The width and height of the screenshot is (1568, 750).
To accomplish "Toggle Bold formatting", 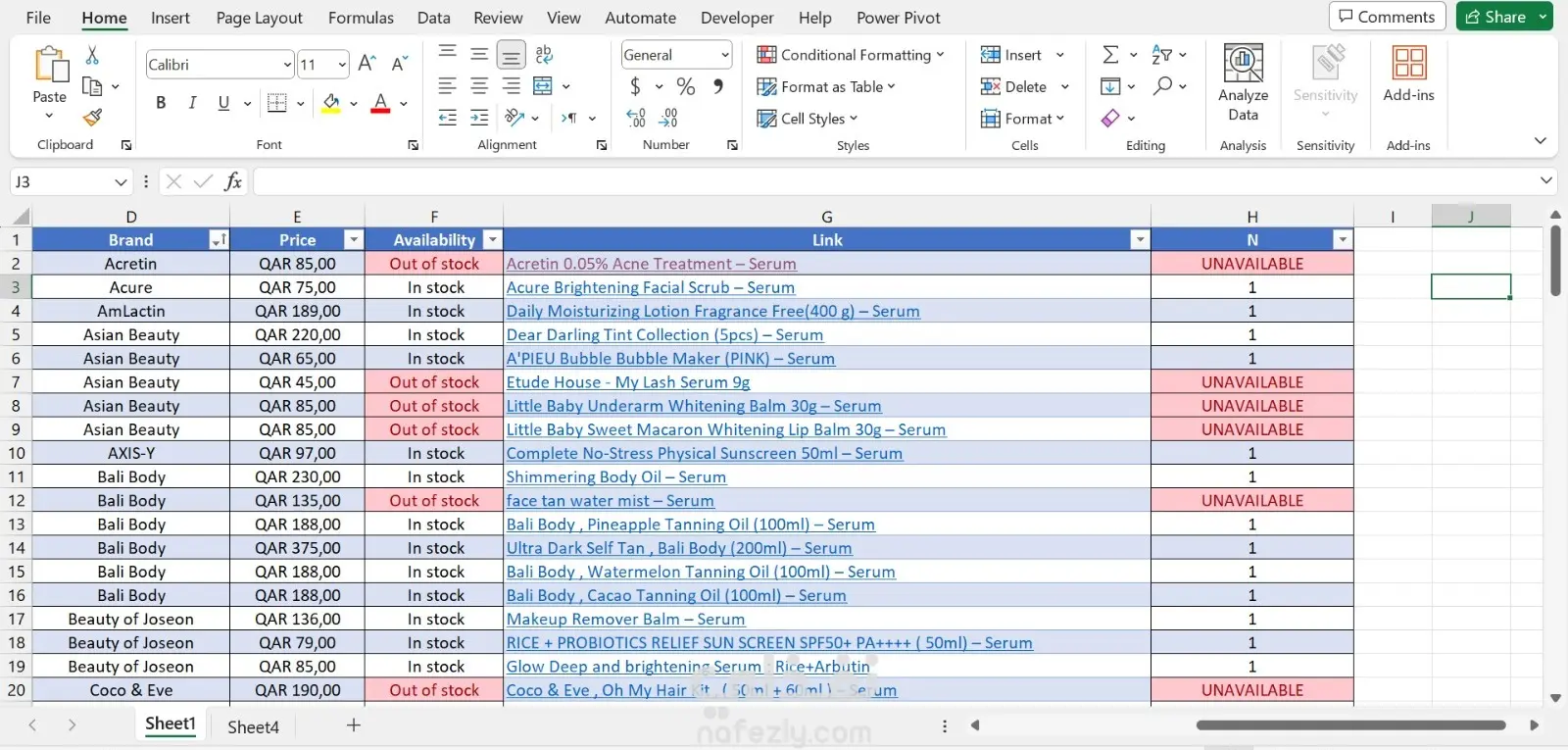I will pos(161,103).
